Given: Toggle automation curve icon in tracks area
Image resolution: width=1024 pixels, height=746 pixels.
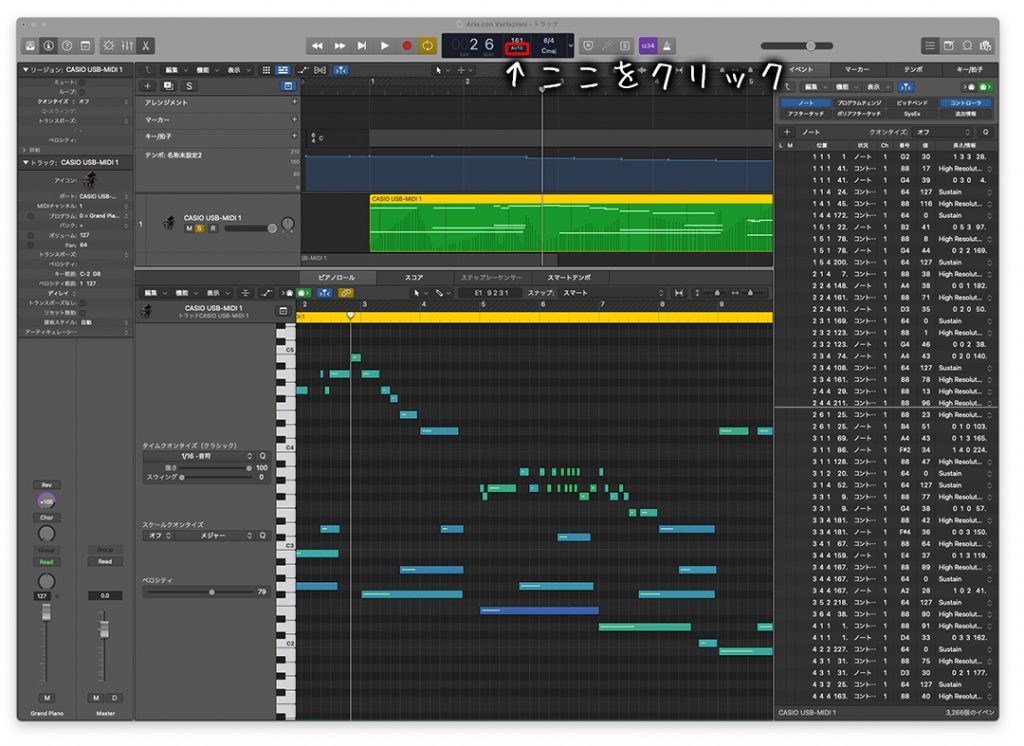Looking at the screenshot, I should click(303, 70).
